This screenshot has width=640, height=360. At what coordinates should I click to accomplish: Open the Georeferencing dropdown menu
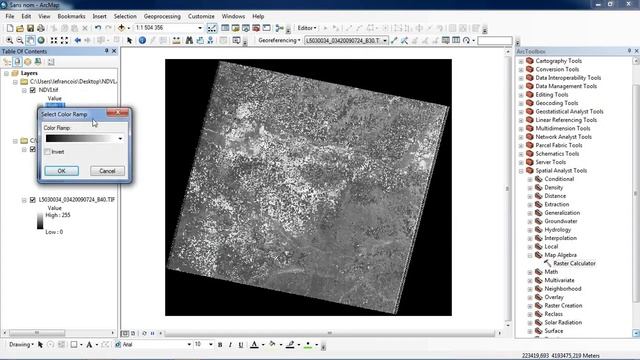280,40
